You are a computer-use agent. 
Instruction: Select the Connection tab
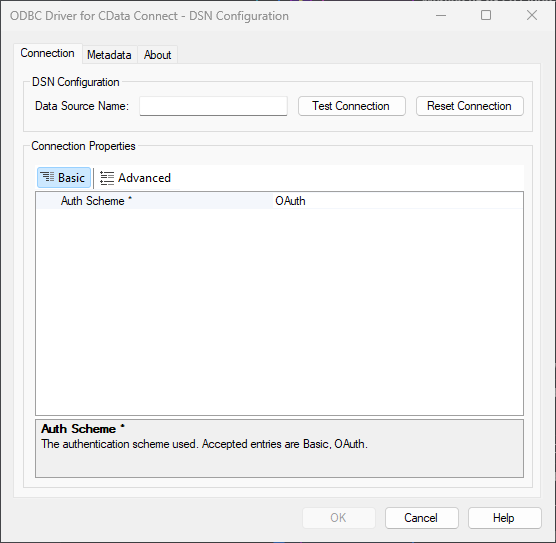(x=48, y=53)
